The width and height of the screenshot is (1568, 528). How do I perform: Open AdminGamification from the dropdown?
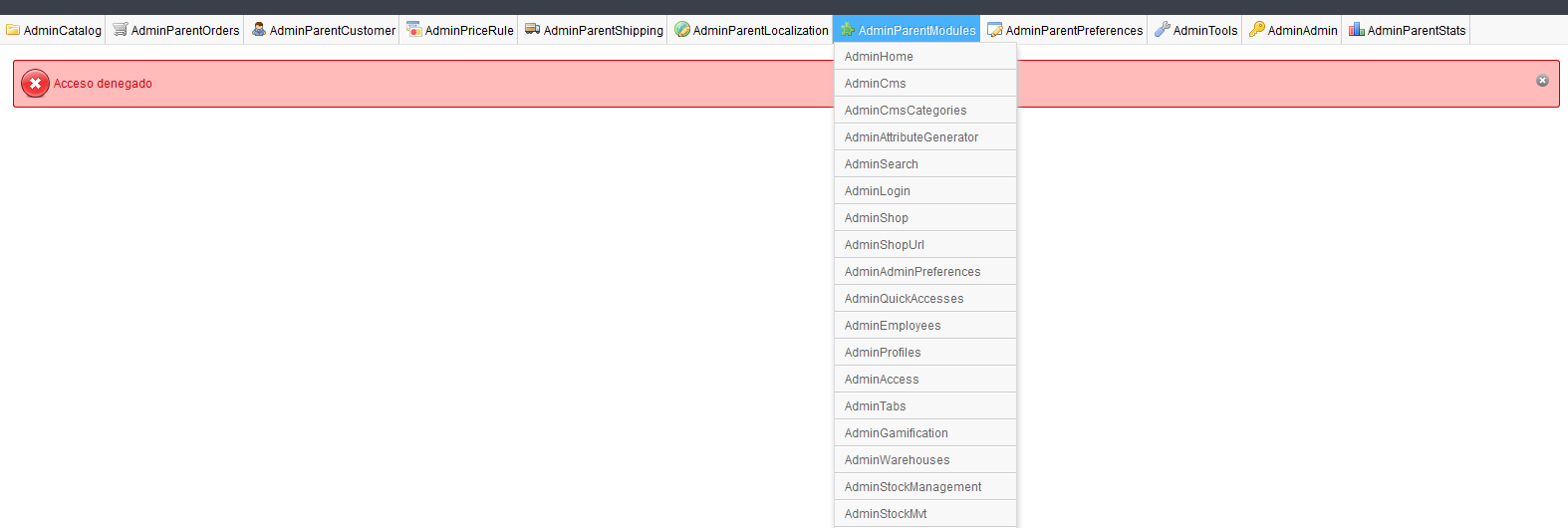click(925, 433)
